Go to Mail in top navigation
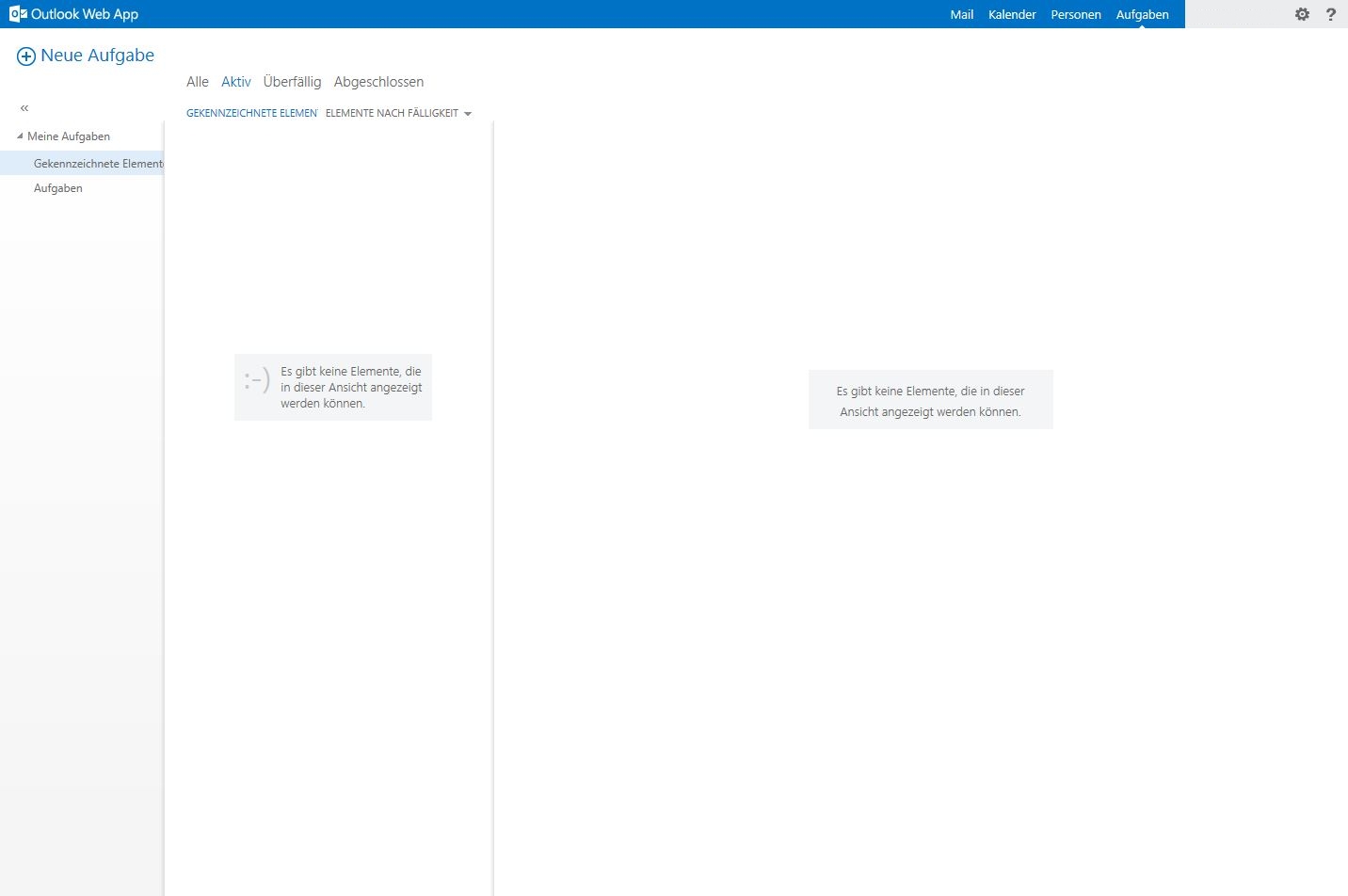The height and width of the screenshot is (896, 1348). [962, 14]
